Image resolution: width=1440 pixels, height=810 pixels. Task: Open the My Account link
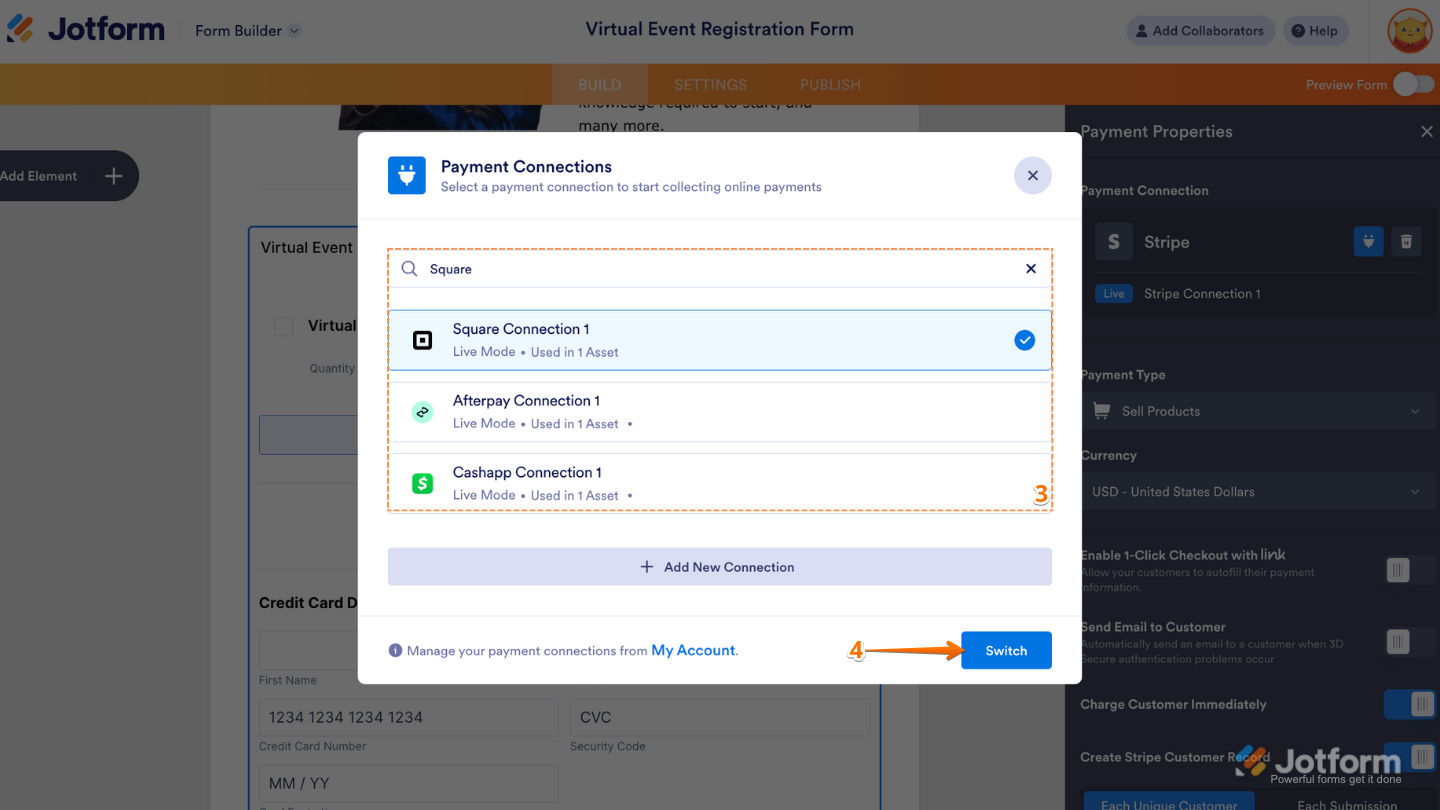[693, 650]
